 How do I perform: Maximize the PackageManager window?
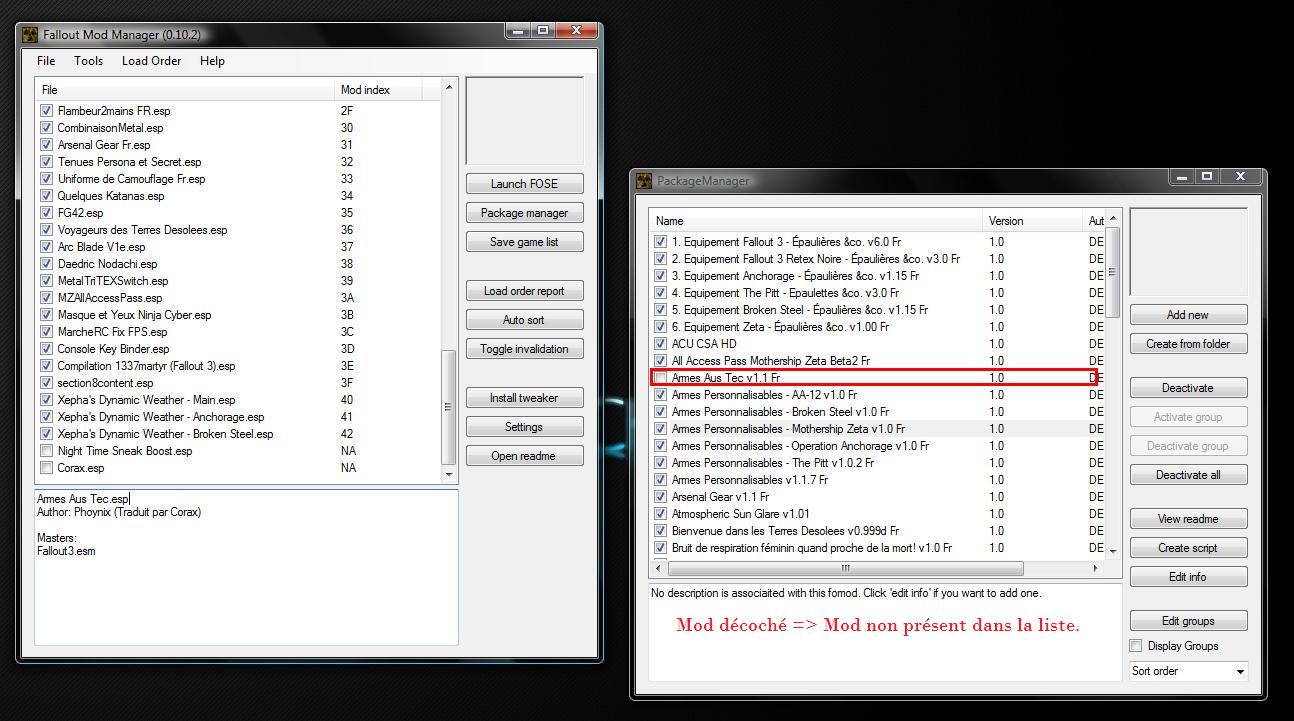click(1207, 177)
